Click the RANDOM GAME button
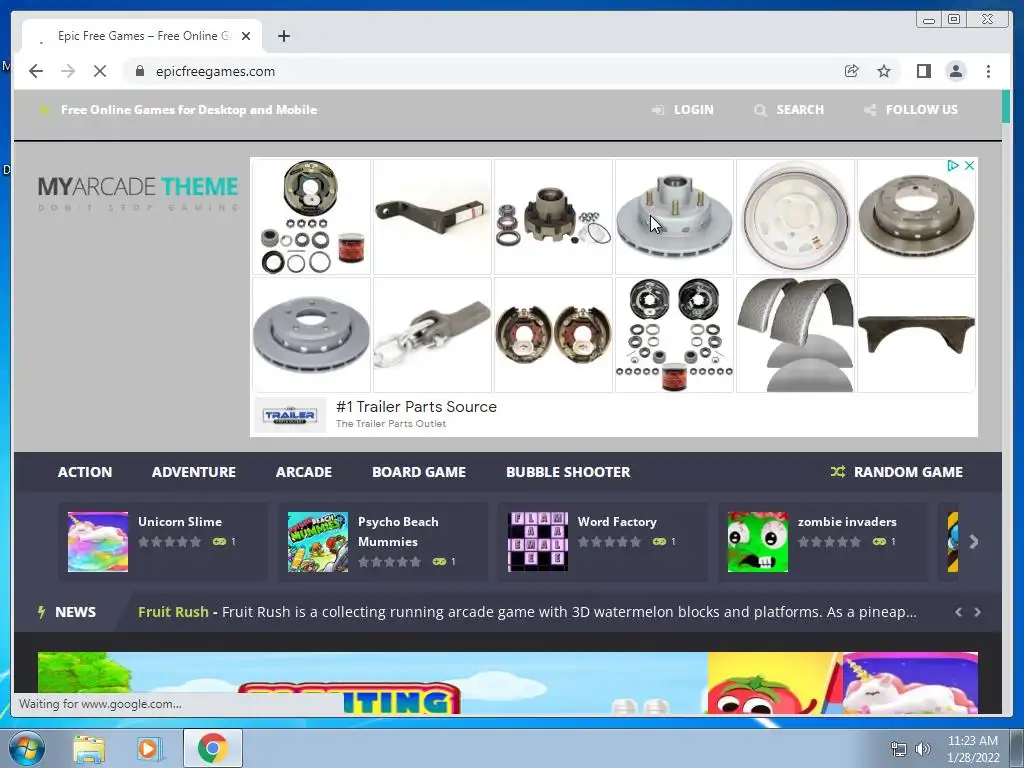Viewport: 1024px width, 768px height. point(897,472)
